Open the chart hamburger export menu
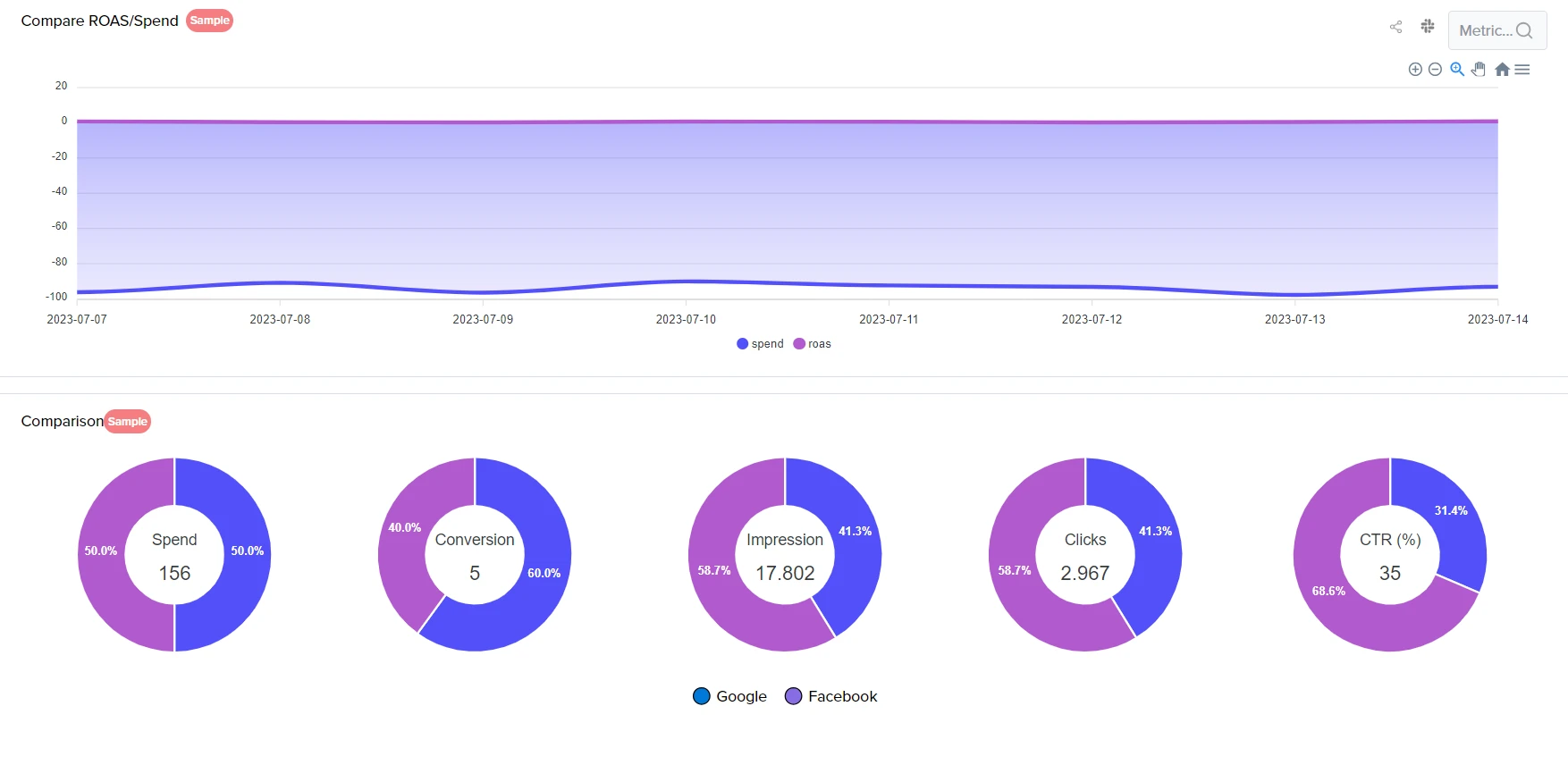Viewport: 1568px width, 765px height. coord(1522,70)
